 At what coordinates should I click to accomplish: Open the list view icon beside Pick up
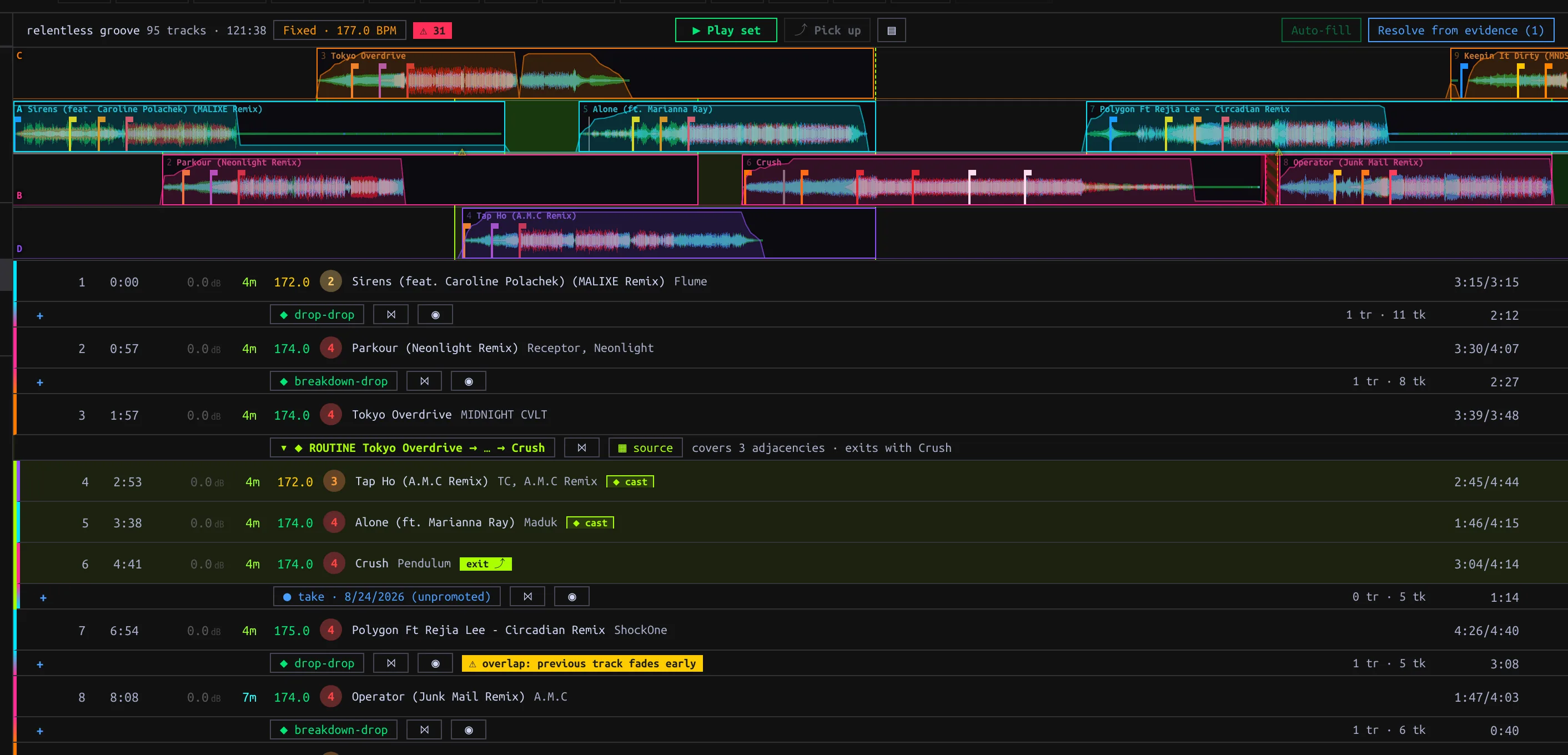point(892,31)
